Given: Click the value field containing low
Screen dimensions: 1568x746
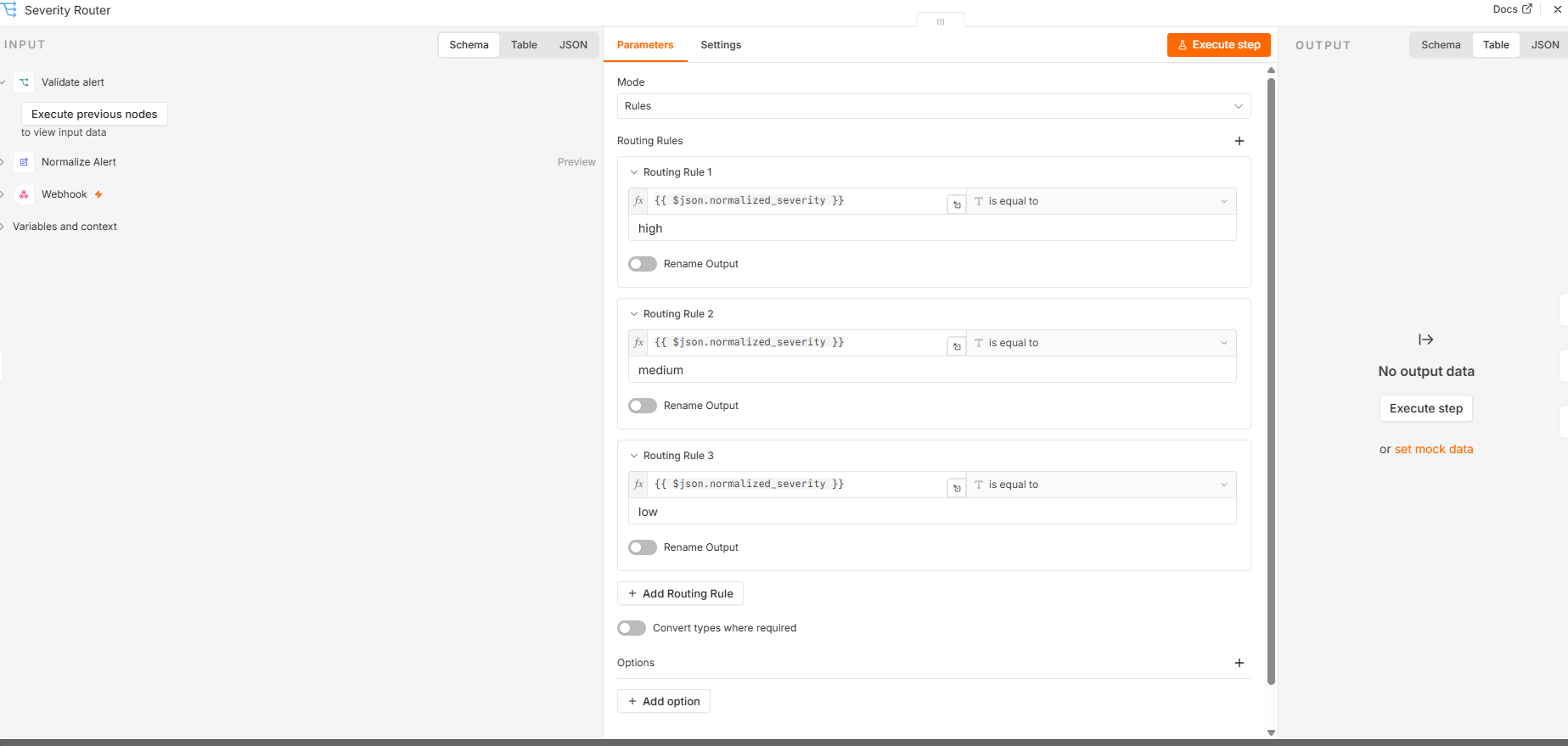Looking at the screenshot, I should 932,512.
